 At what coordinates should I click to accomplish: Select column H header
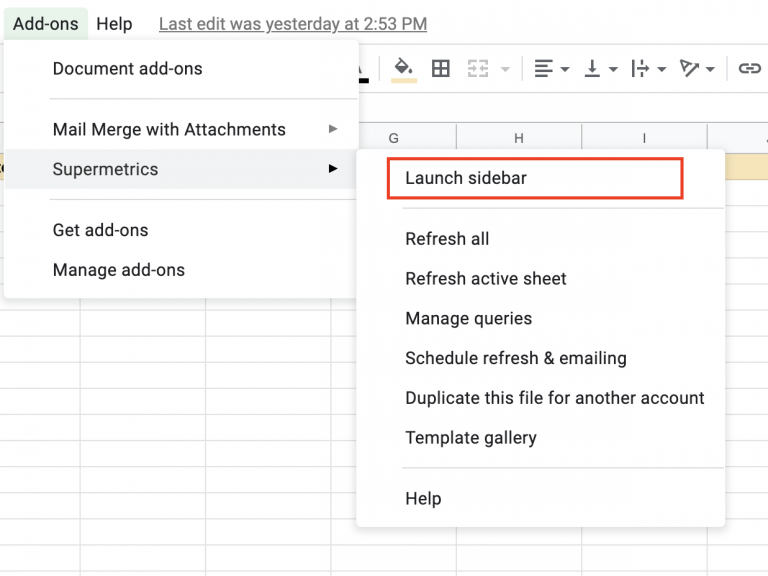pyautogui.click(x=519, y=138)
